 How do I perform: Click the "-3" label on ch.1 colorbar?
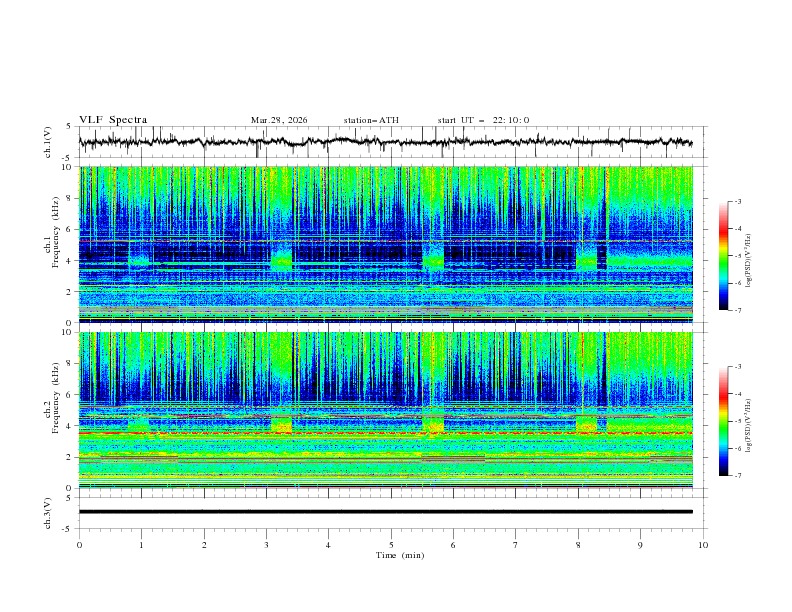pos(737,201)
